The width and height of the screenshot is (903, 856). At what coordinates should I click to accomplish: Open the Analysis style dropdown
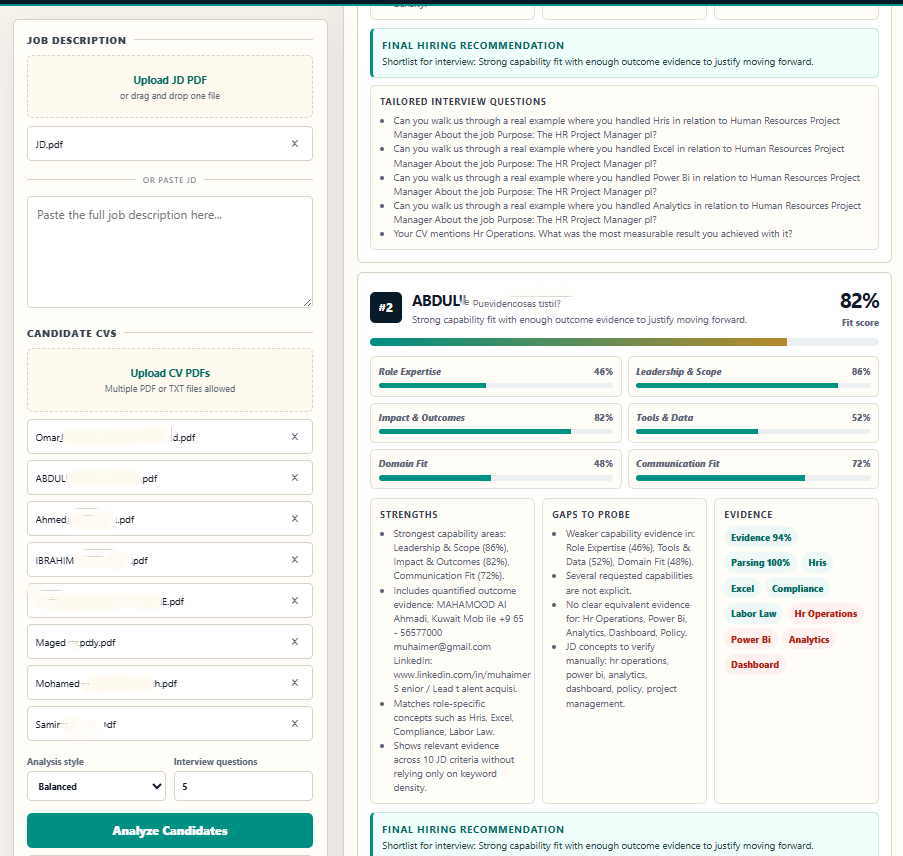[x=96, y=786]
